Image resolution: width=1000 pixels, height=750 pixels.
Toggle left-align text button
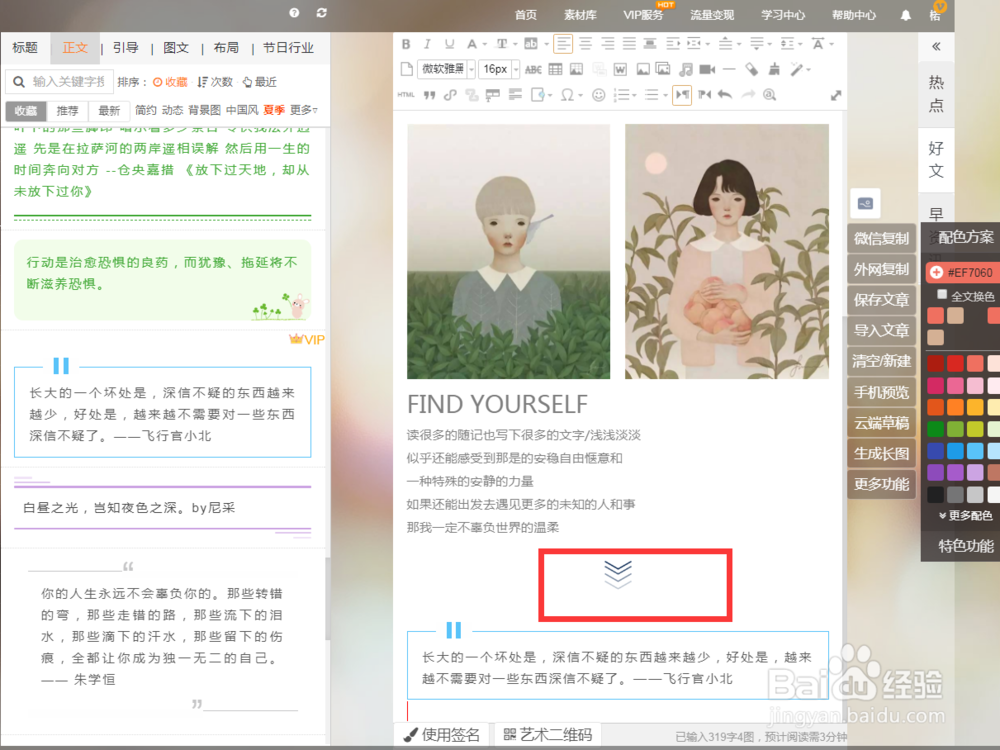coord(563,44)
